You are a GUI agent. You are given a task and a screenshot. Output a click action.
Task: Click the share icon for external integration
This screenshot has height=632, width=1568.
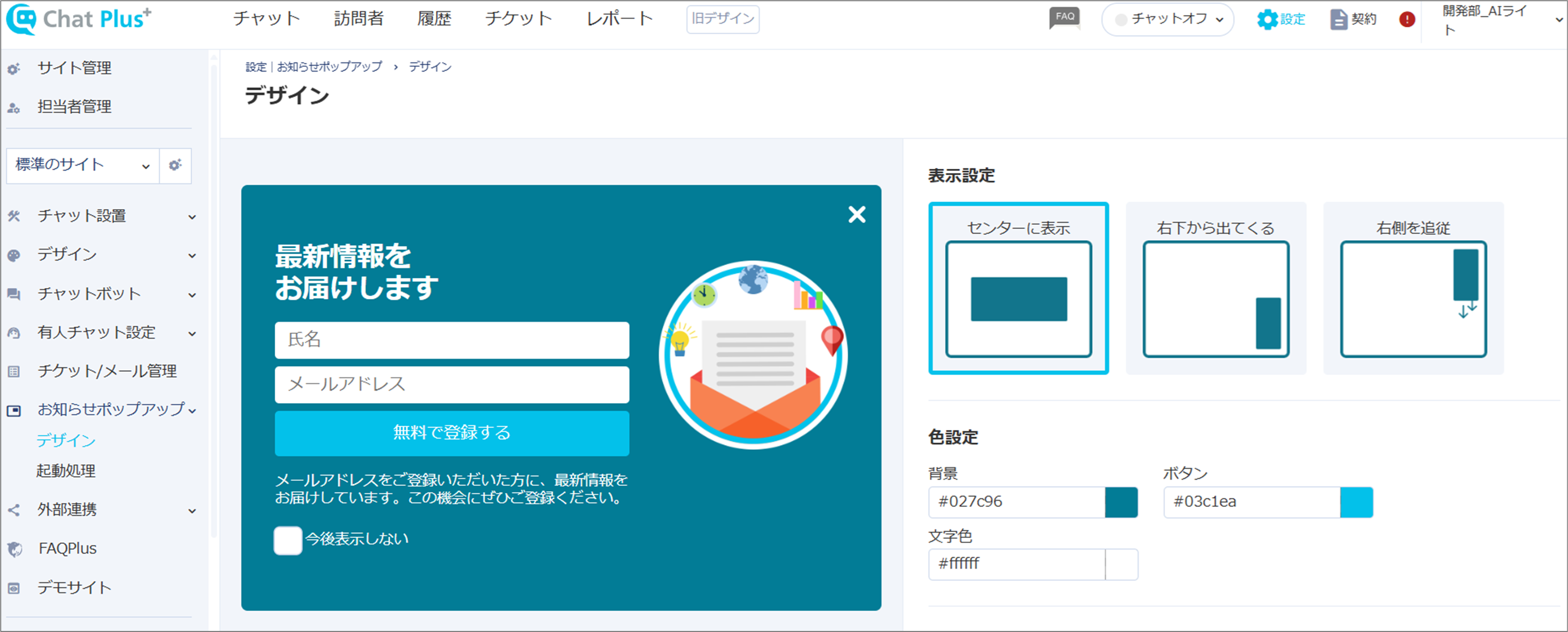click(14, 509)
